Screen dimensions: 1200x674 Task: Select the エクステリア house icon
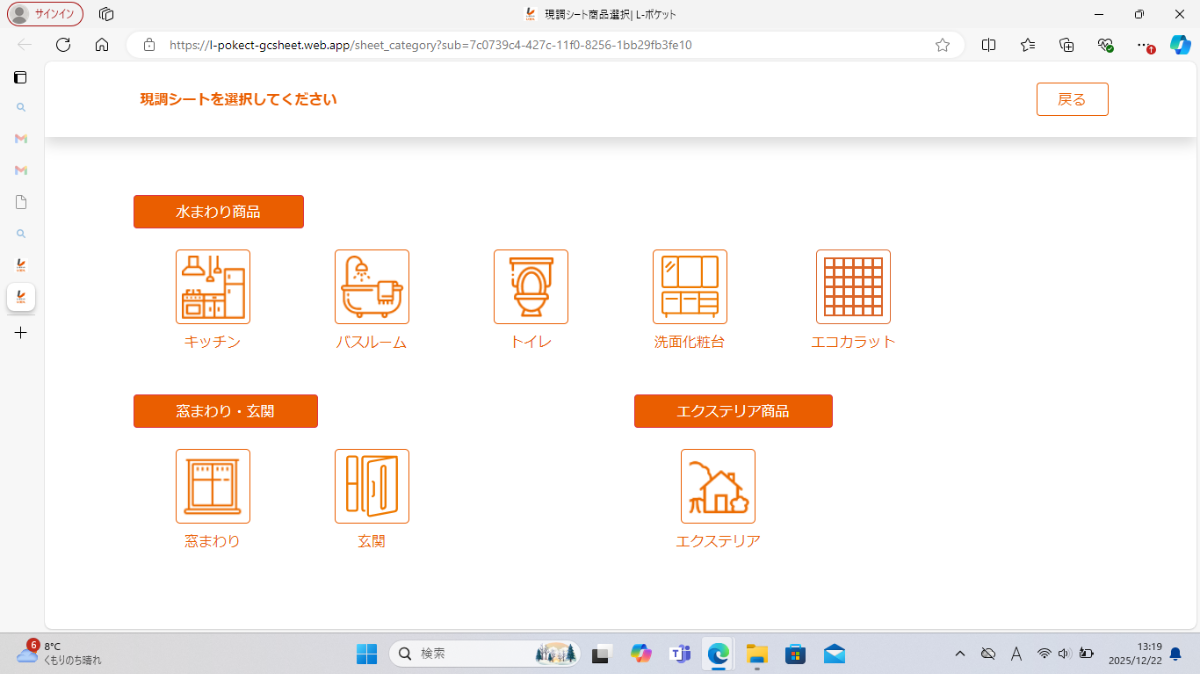[x=718, y=486]
